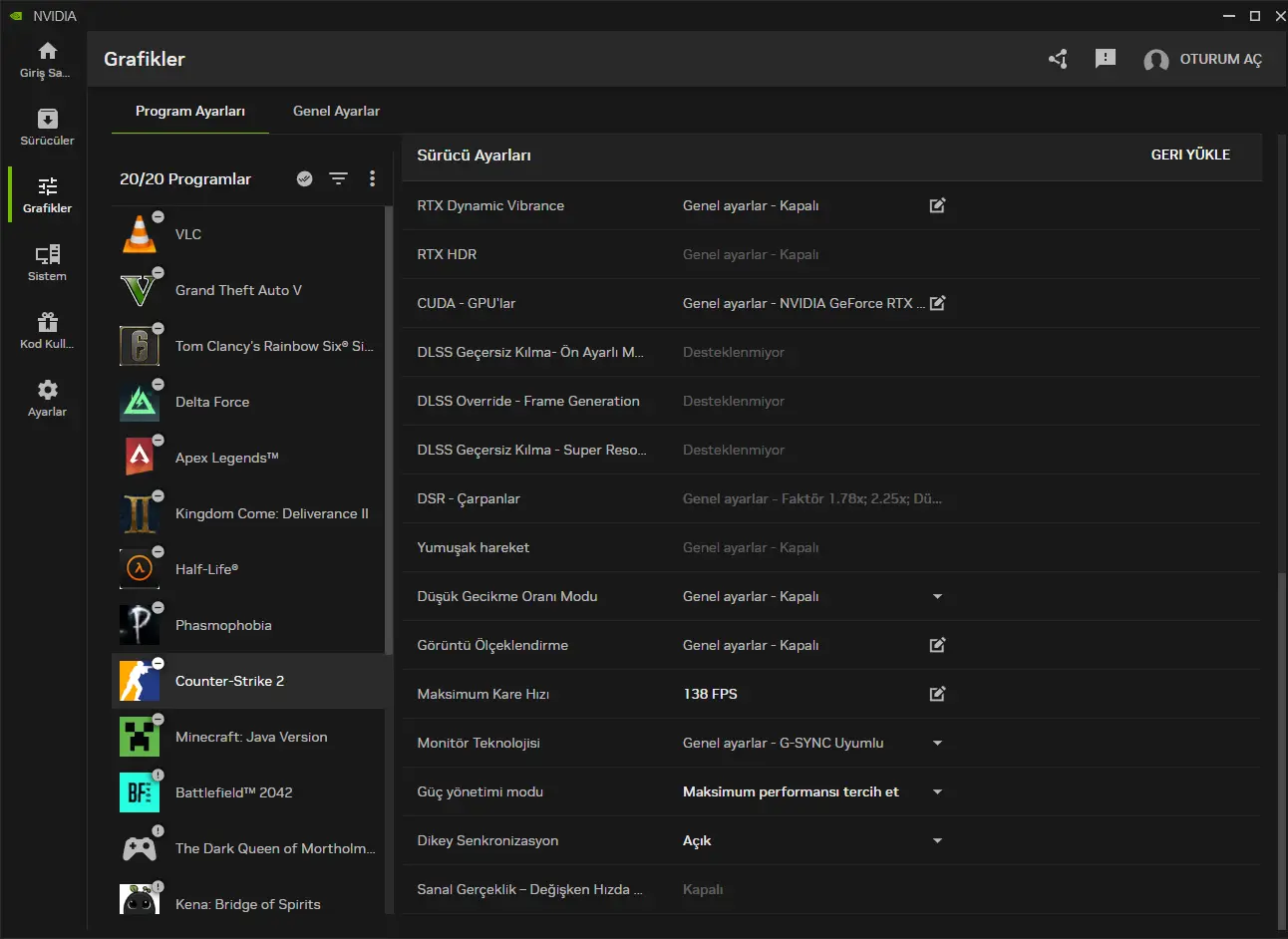Image resolution: width=1288 pixels, height=939 pixels.
Task: Select the Kingdom Come: Deliverance II icon
Action: click(x=140, y=513)
